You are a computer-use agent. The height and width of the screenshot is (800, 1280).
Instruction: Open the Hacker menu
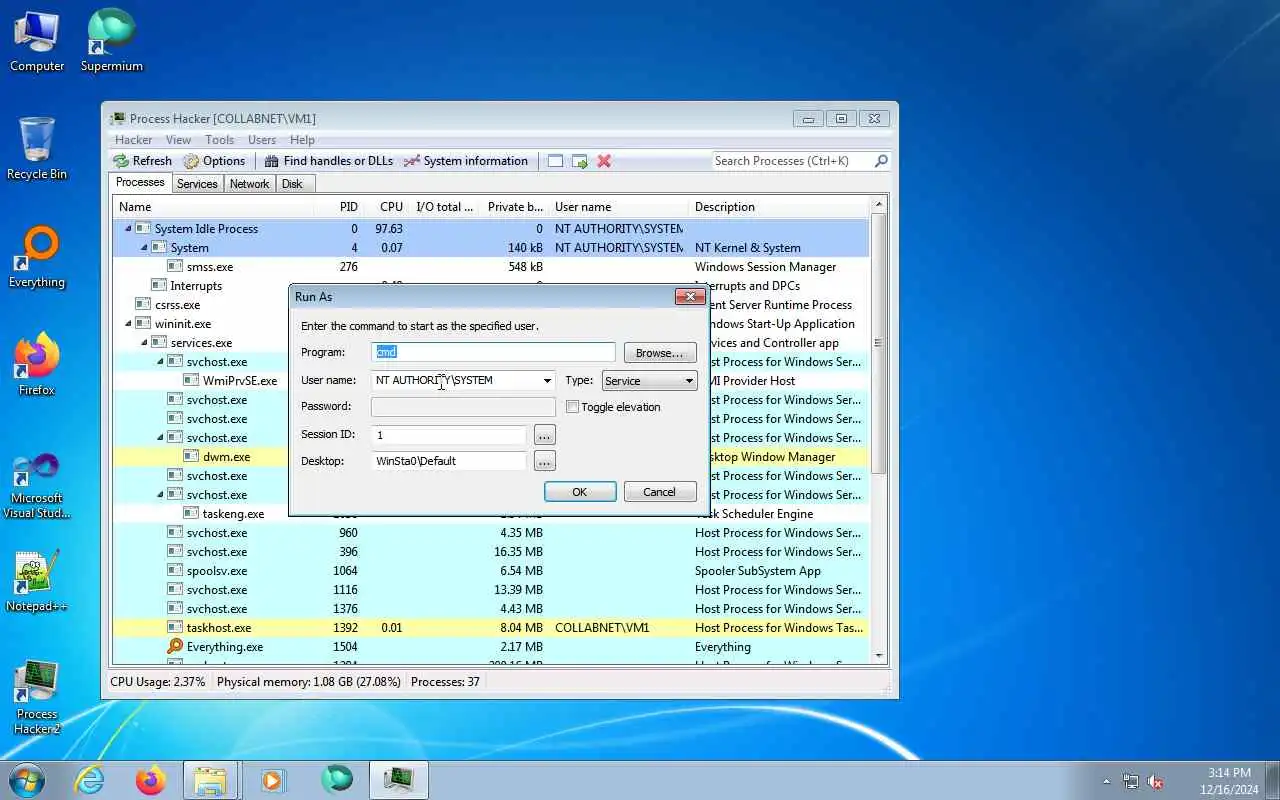133,140
